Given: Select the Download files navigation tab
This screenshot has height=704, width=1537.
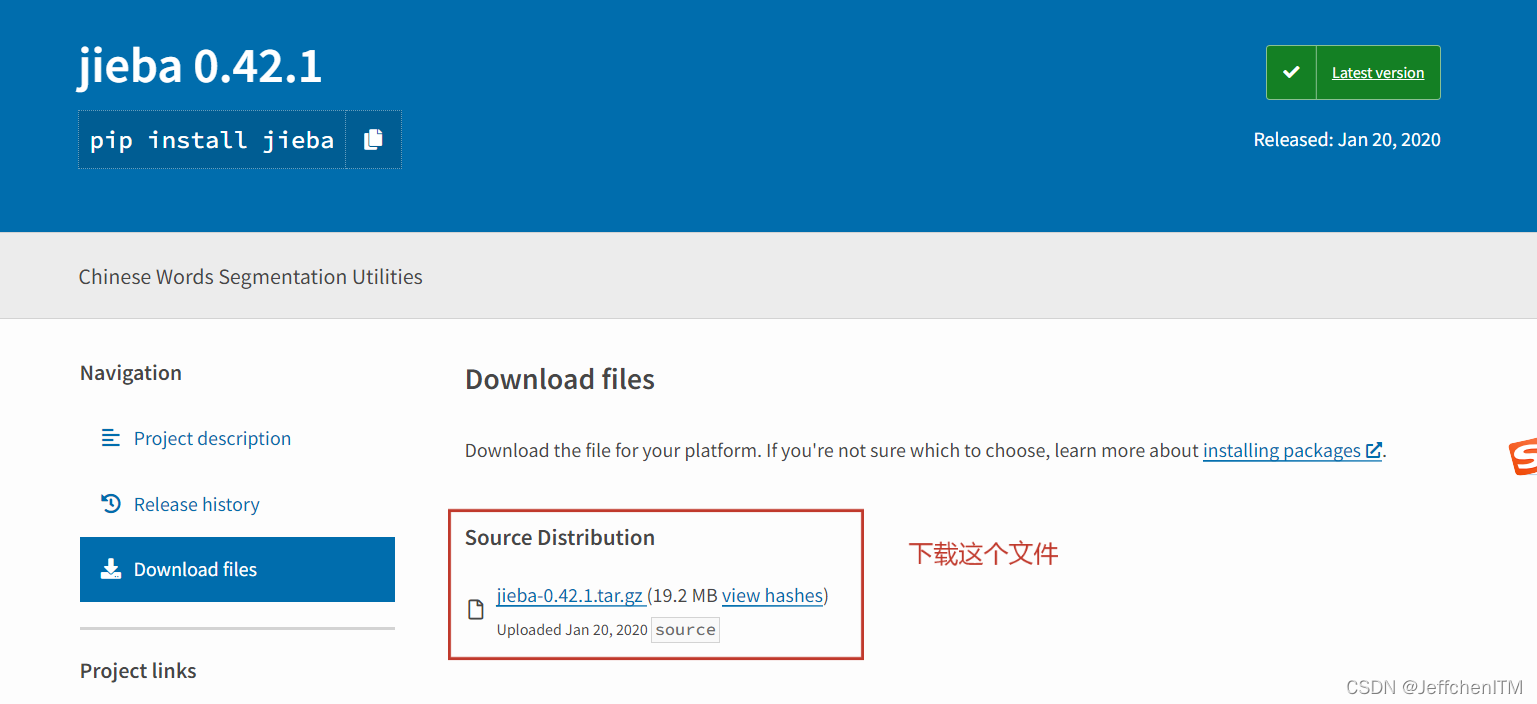Looking at the screenshot, I should (x=237, y=569).
